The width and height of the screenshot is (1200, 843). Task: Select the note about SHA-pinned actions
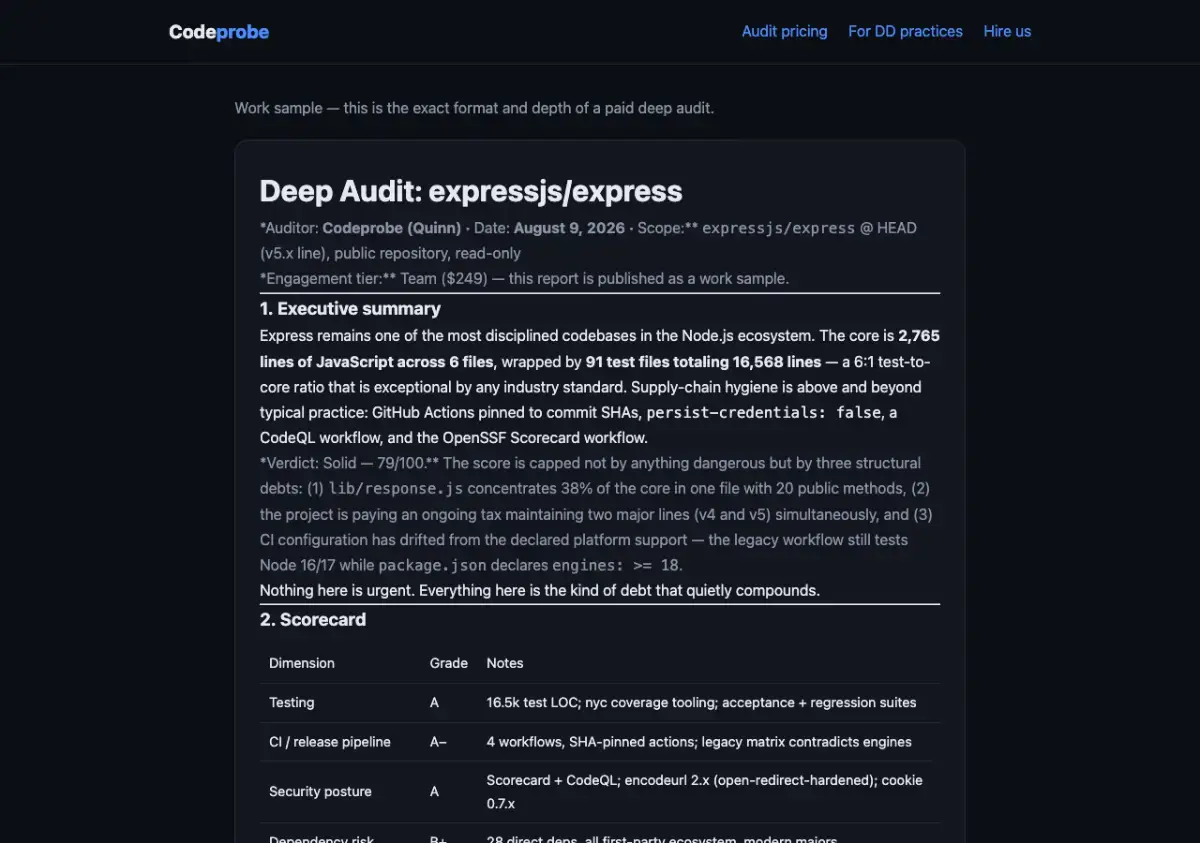(699, 742)
